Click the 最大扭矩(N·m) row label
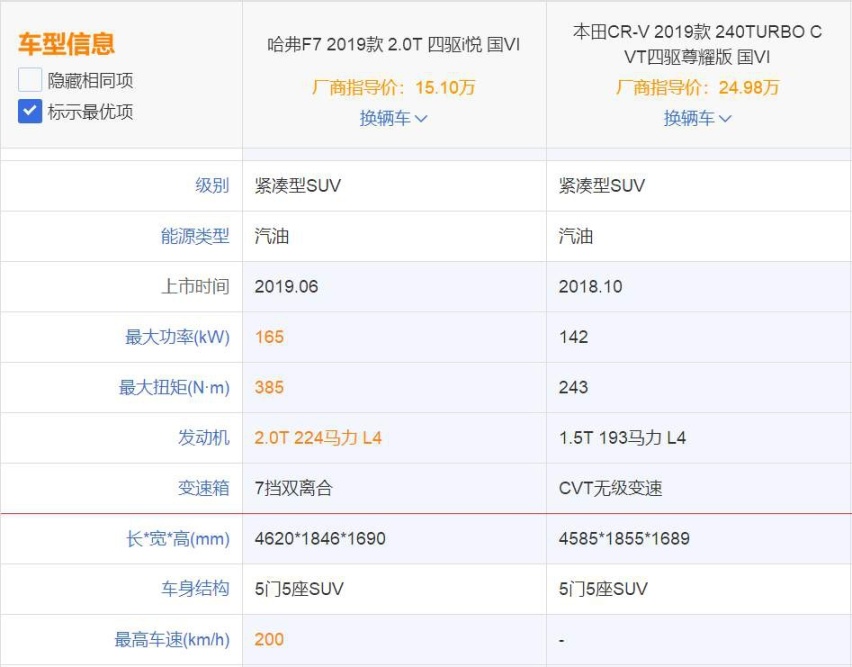852x667 pixels. 174,387
